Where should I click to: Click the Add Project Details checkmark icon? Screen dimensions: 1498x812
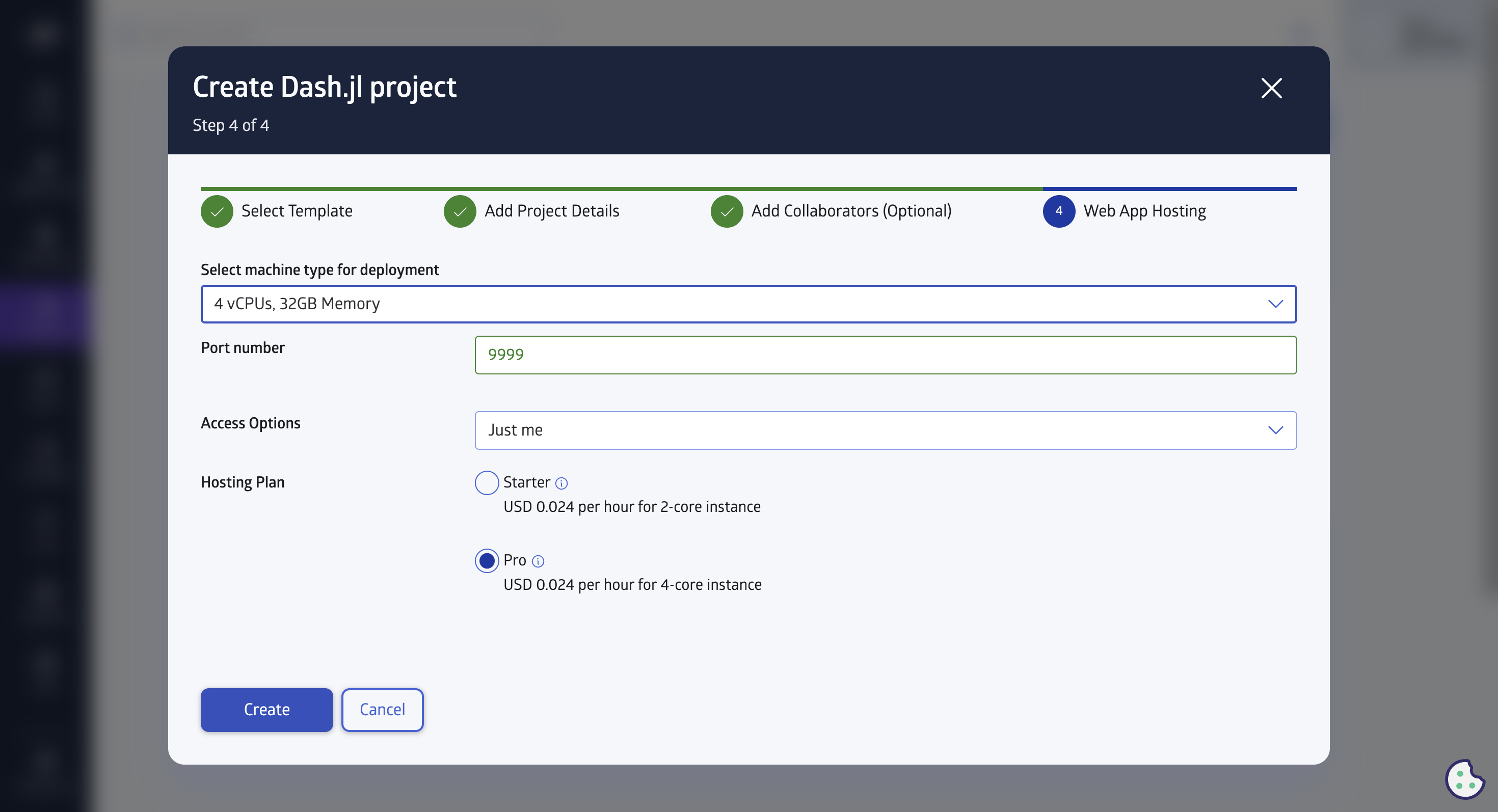point(460,211)
